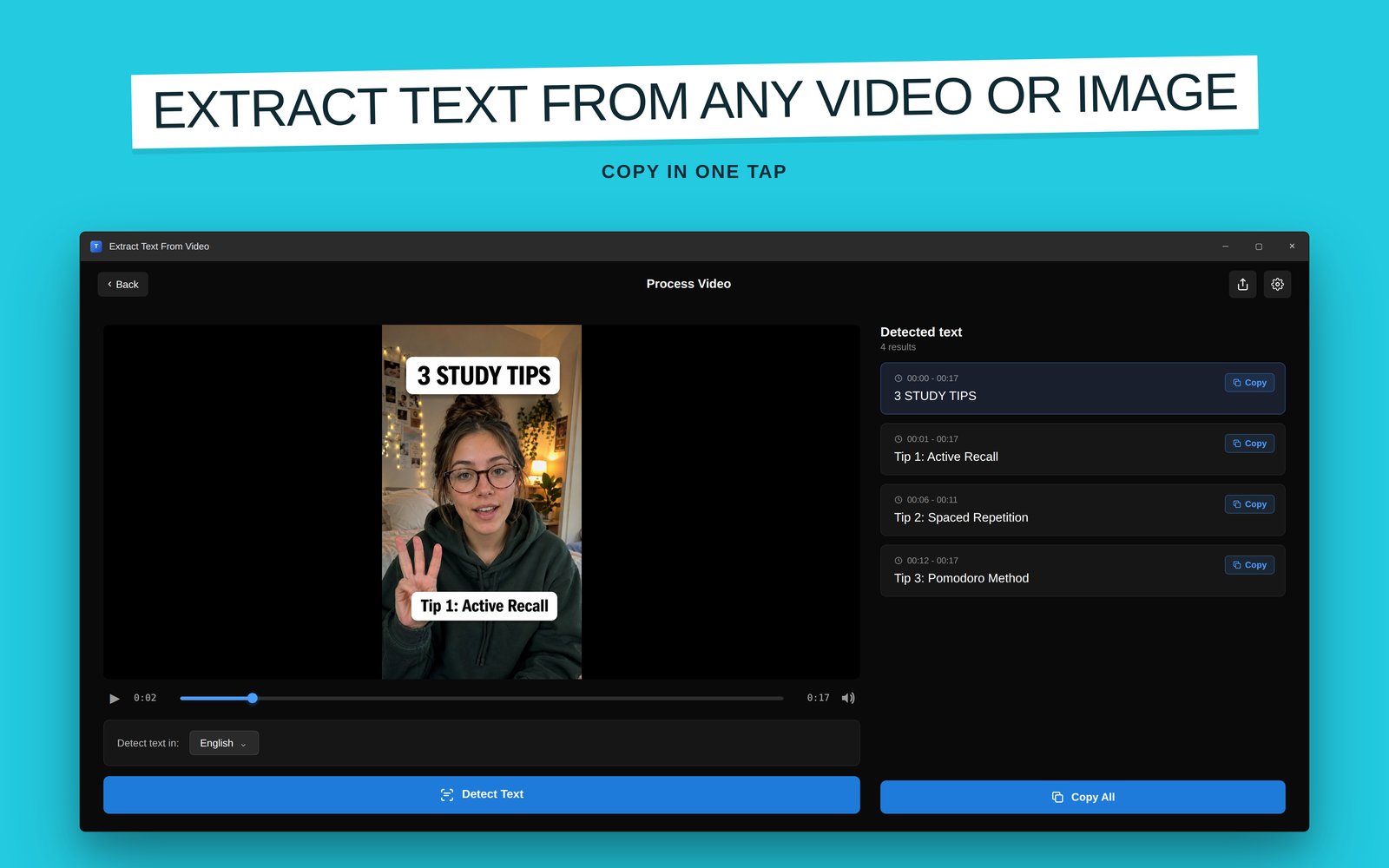This screenshot has height=868, width=1389.
Task: Click the '4 results' count label
Action: [898, 347]
